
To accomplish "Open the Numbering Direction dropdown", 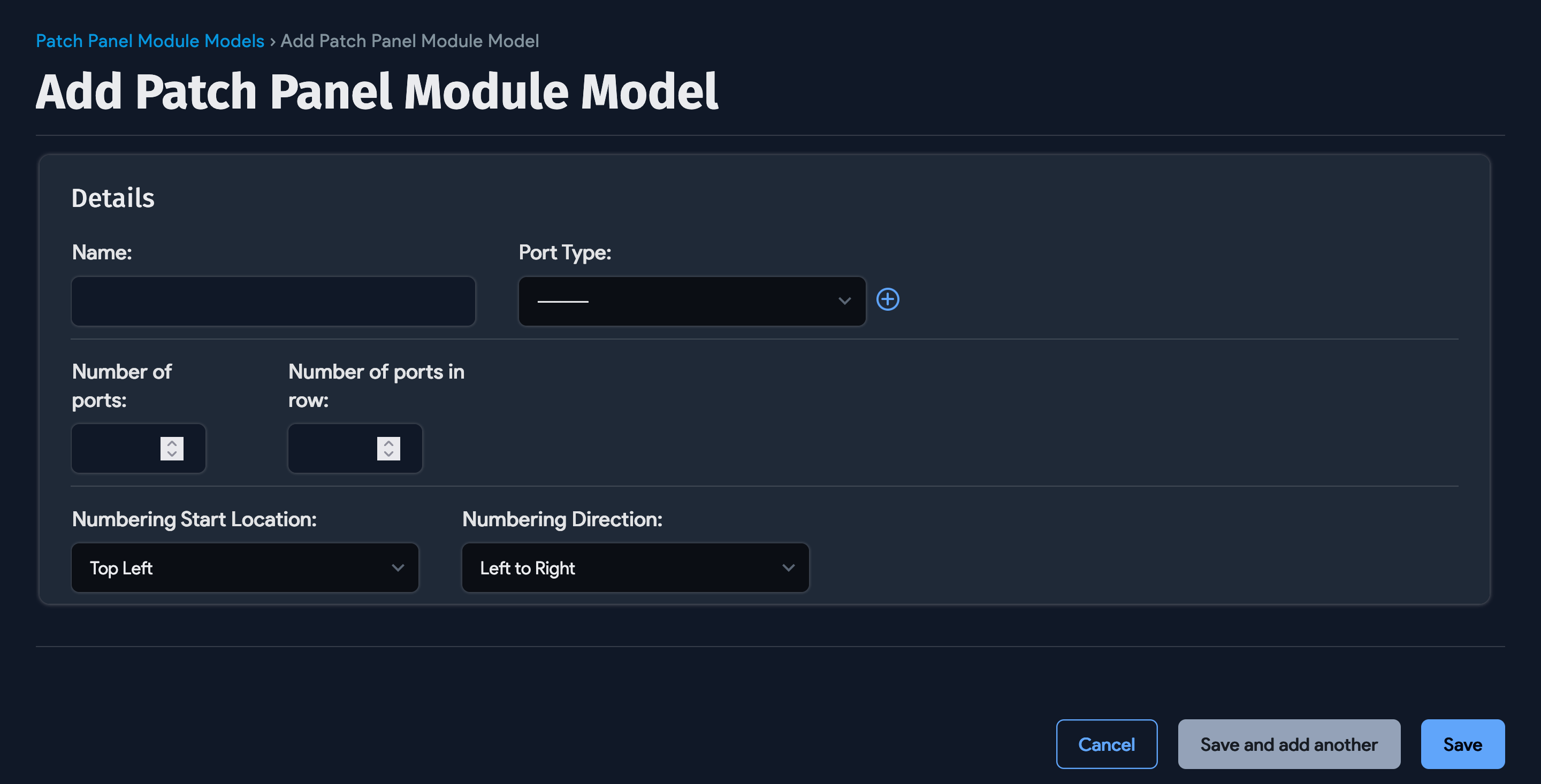I will click(635, 567).
